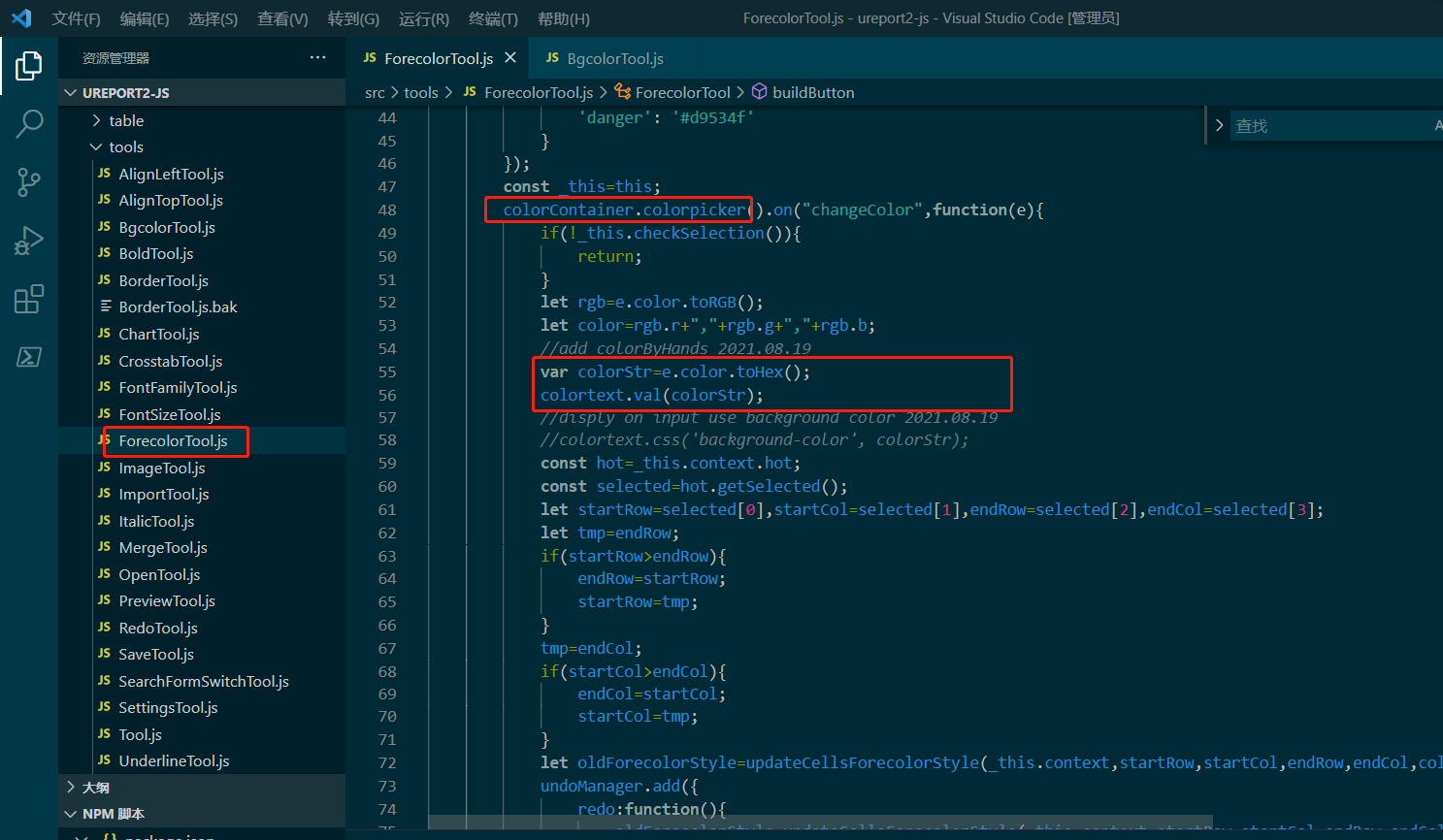Open the 帮助(H) menu
Image resolution: width=1443 pixels, height=840 pixels.
tap(563, 18)
